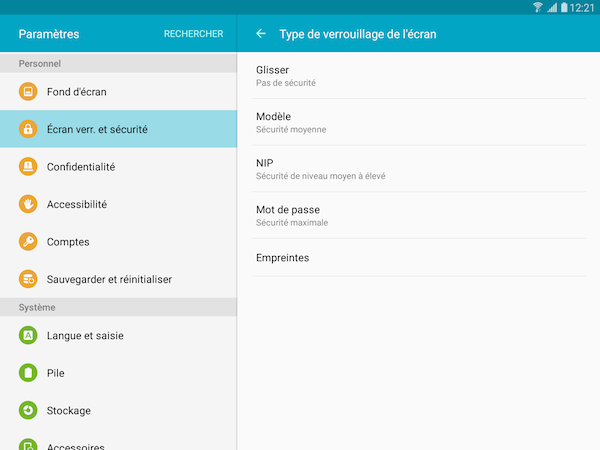
Task: Choose the Glisser lock type
Action: pyautogui.click(x=419, y=76)
